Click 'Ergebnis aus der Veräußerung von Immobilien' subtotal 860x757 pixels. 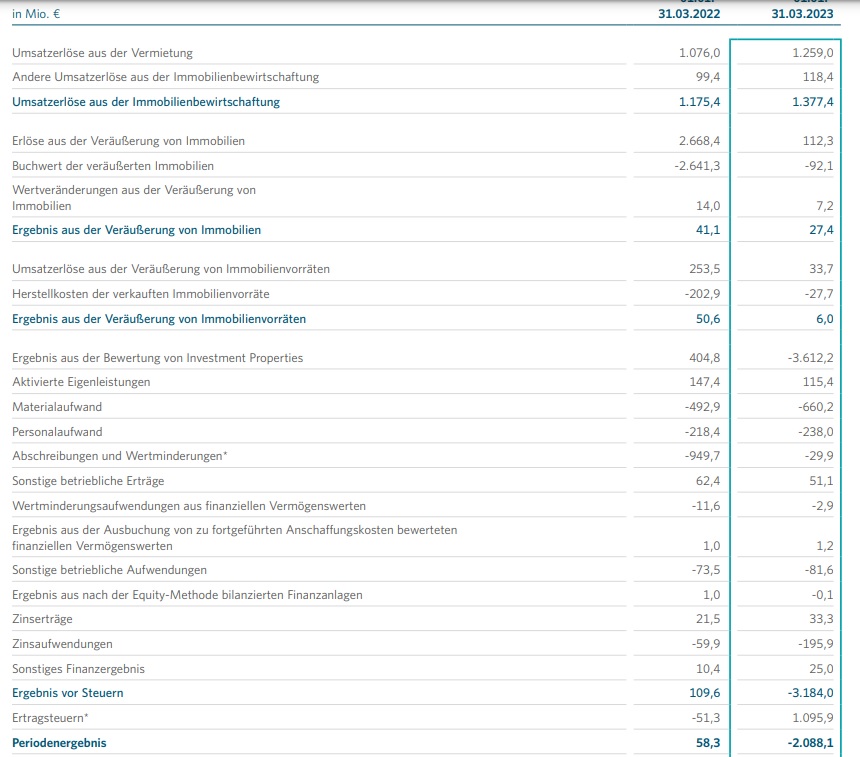[137, 230]
